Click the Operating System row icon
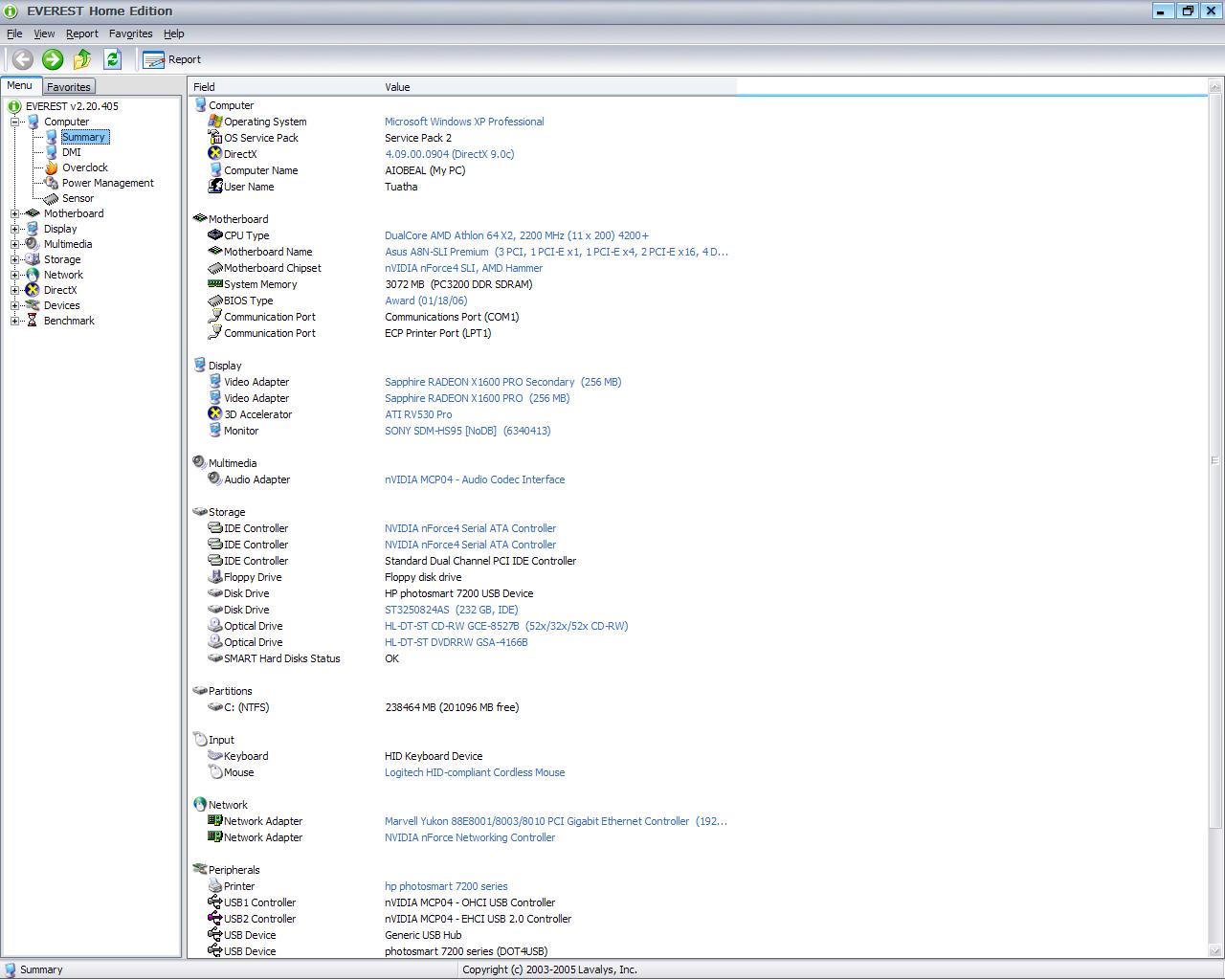This screenshot has width=1225, height=980. click(x=215, y=122)
